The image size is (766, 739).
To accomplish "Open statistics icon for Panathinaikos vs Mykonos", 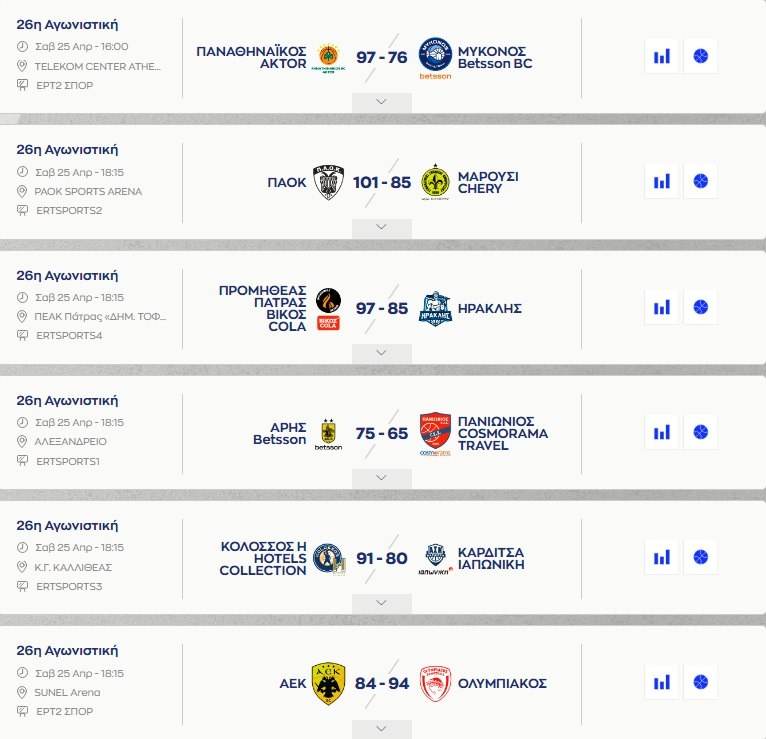I will click(661, 56).
